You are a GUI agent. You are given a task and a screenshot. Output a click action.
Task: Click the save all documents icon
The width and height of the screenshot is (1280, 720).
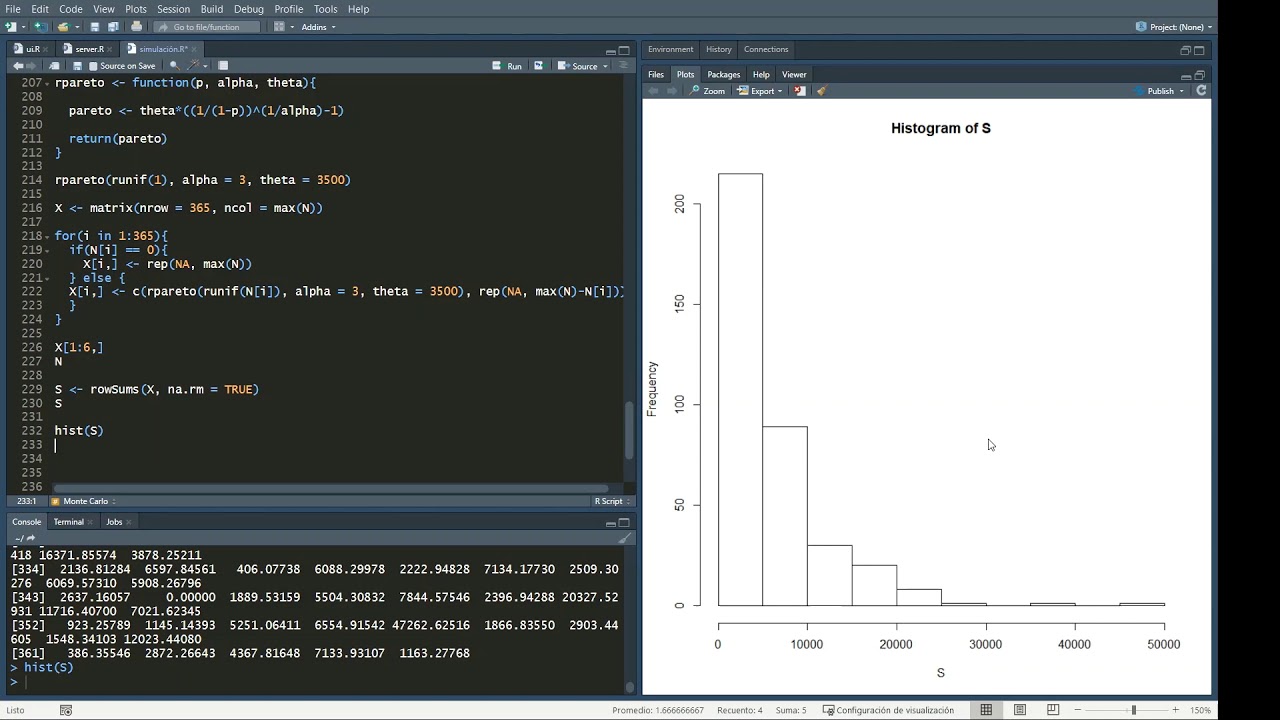point(113,27)
